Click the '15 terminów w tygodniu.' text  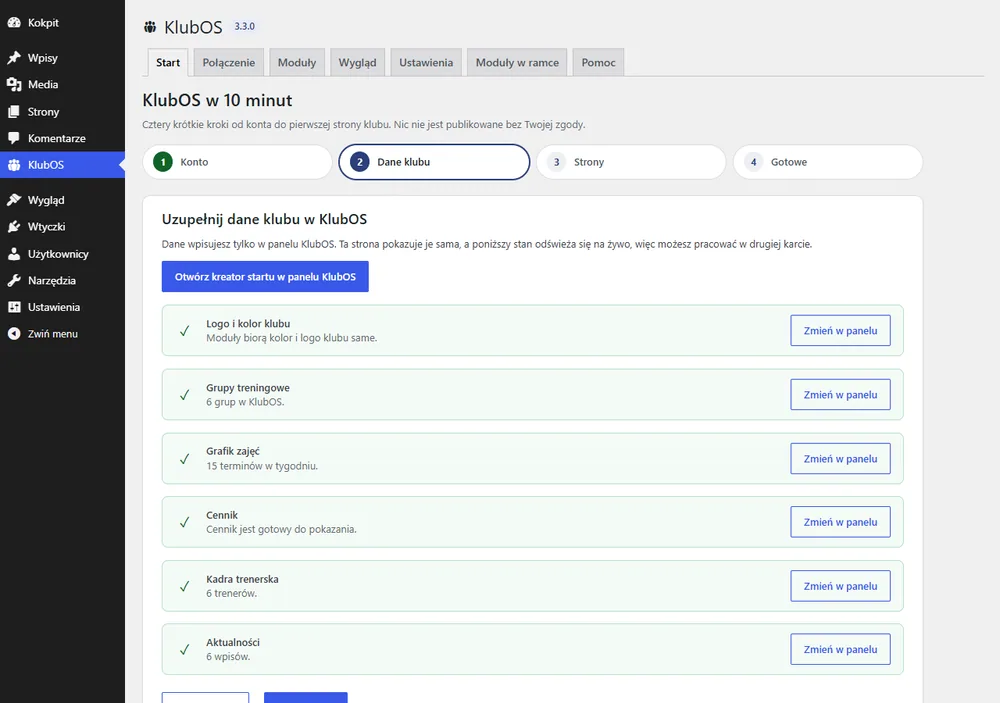tap(261, 466)
